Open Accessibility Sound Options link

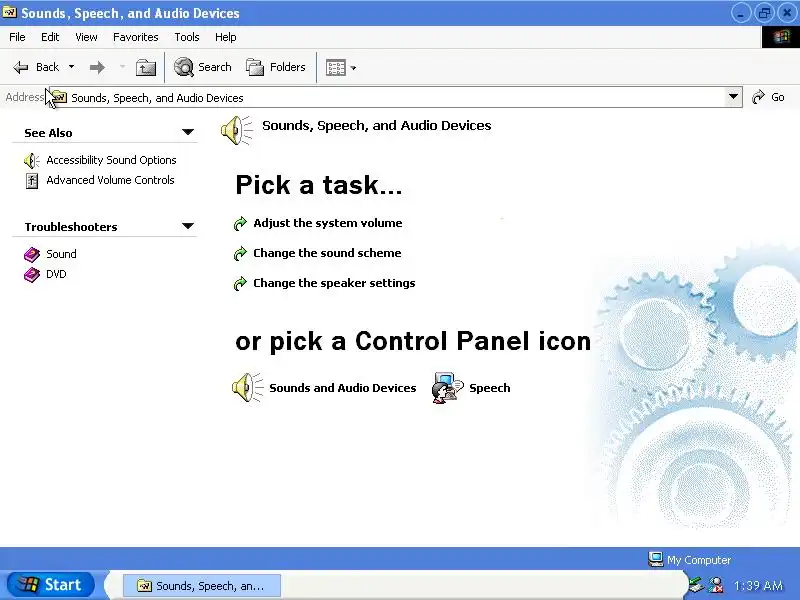111,160
